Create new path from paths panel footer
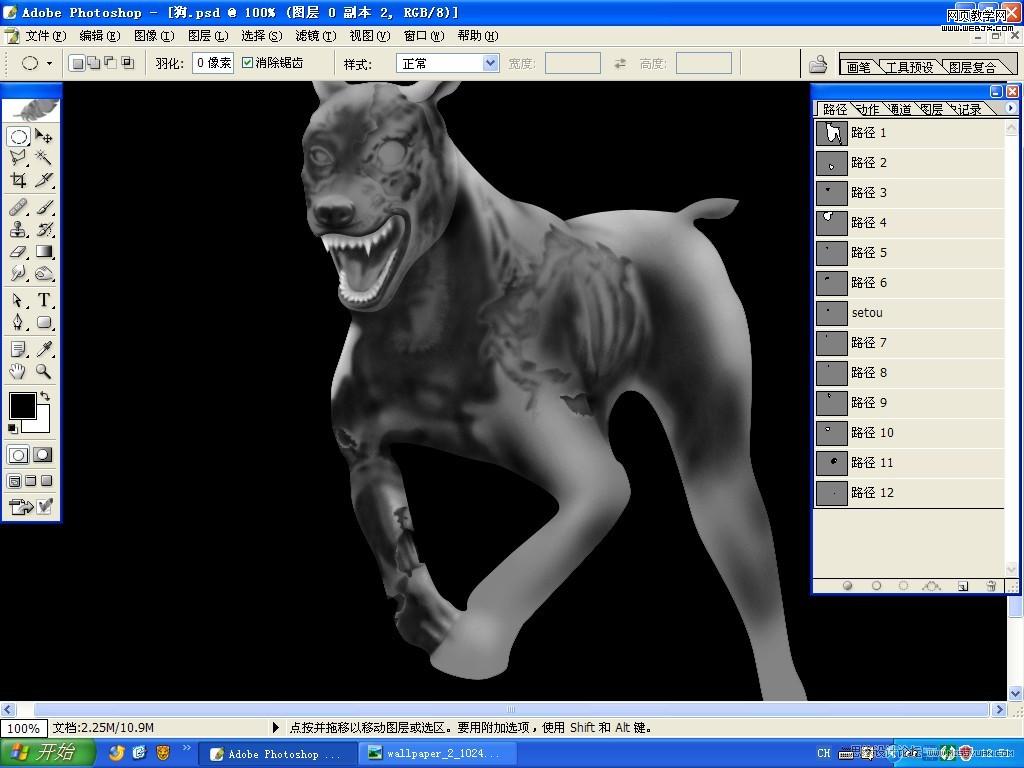 coord(963,586)
